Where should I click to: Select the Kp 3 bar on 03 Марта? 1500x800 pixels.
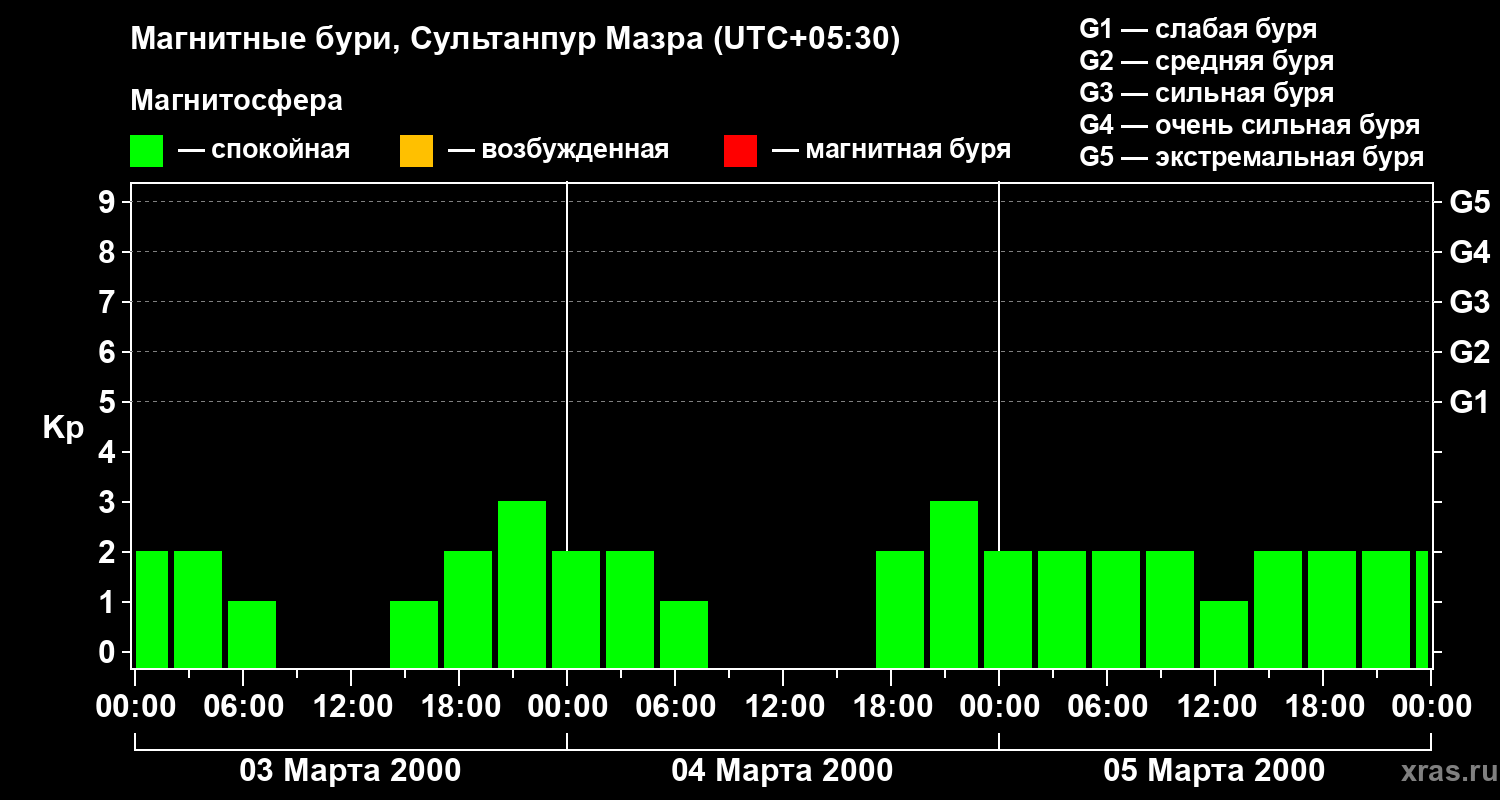coord(522,584)
